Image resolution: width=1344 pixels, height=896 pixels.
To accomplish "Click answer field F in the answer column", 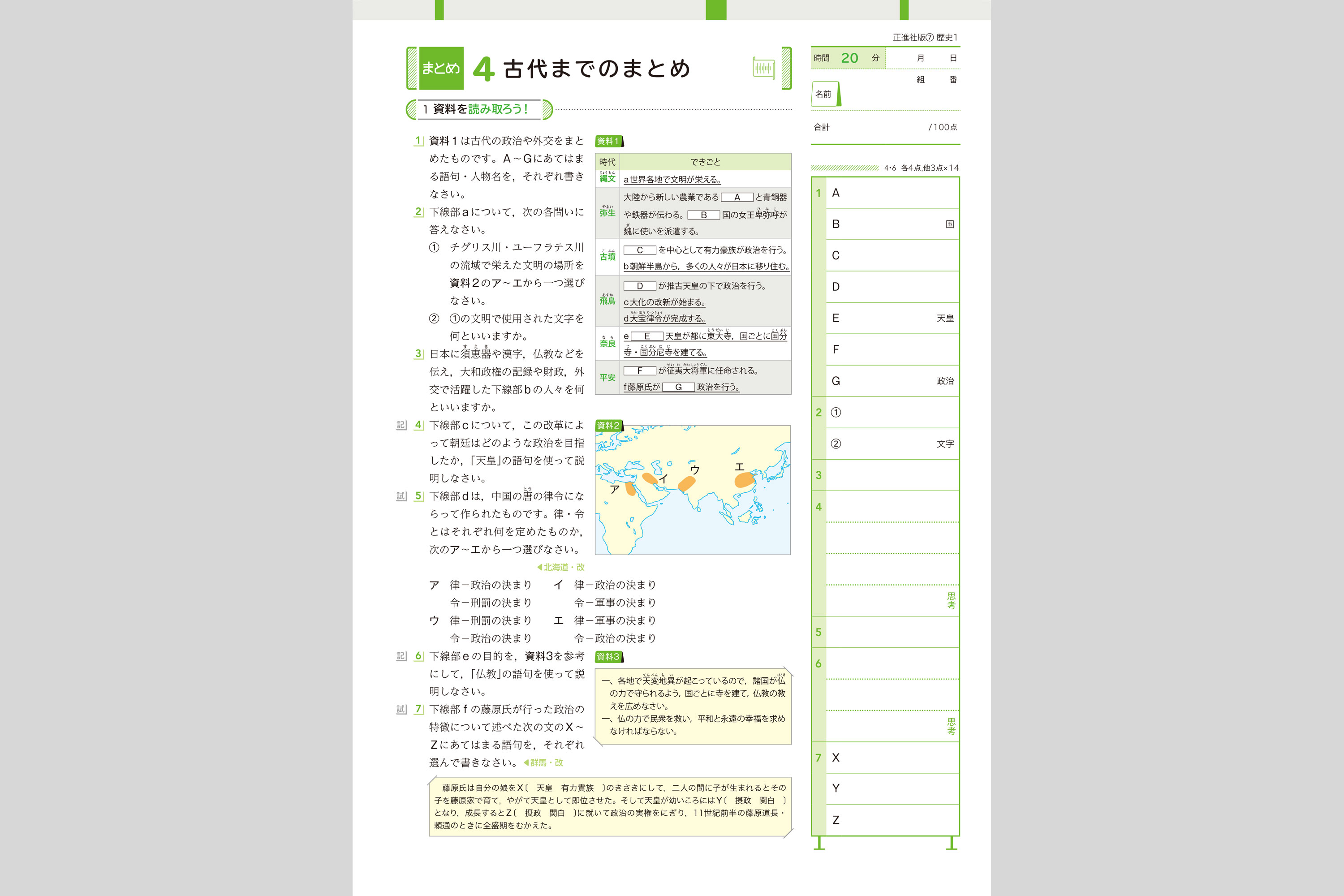I will click(892, 350).
